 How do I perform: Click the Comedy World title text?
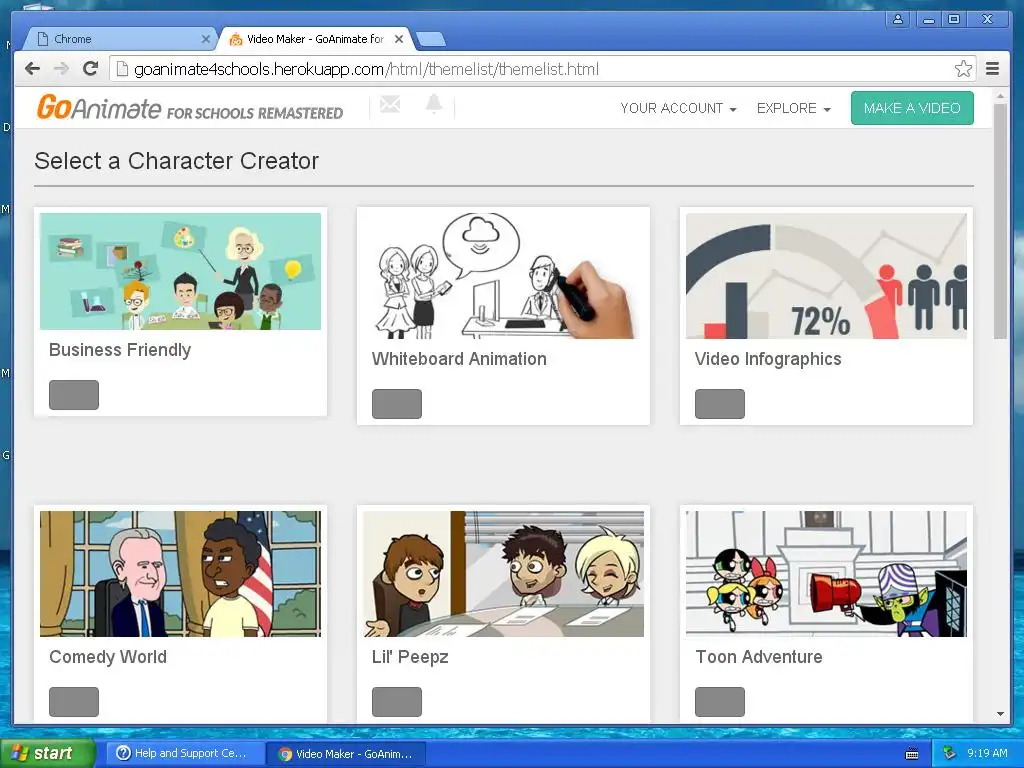coord(108,657)
